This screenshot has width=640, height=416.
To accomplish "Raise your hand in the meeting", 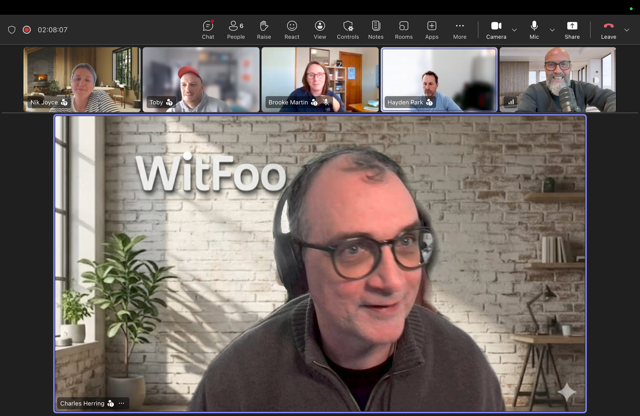I will click(x=264, y=30).
